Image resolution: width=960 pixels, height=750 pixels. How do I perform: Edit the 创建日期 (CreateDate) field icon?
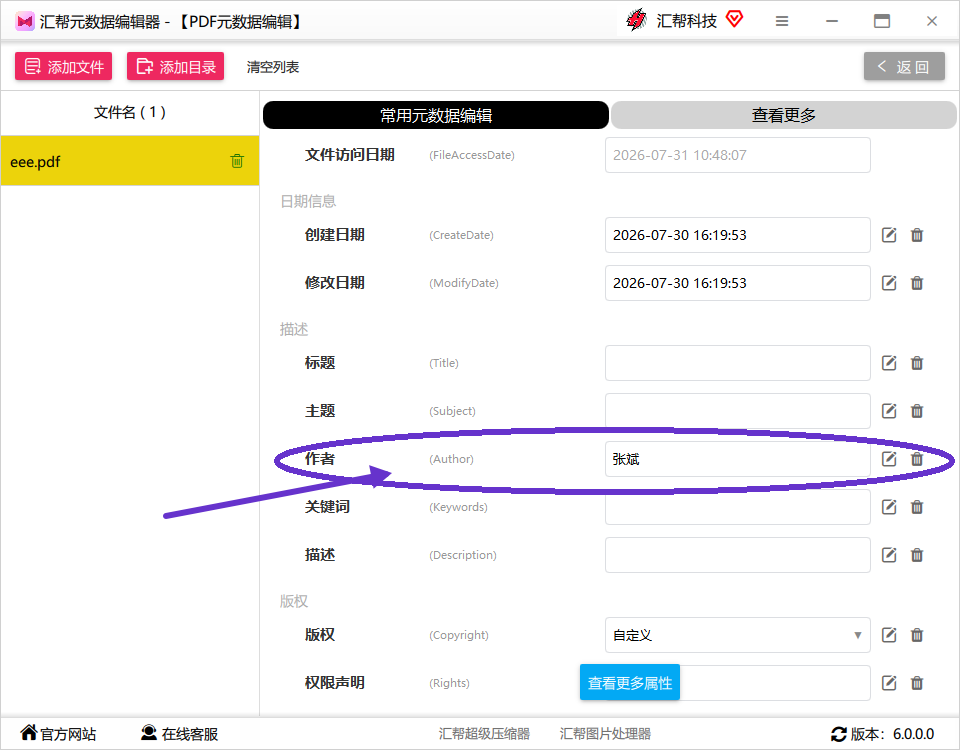tap(889, 235)
